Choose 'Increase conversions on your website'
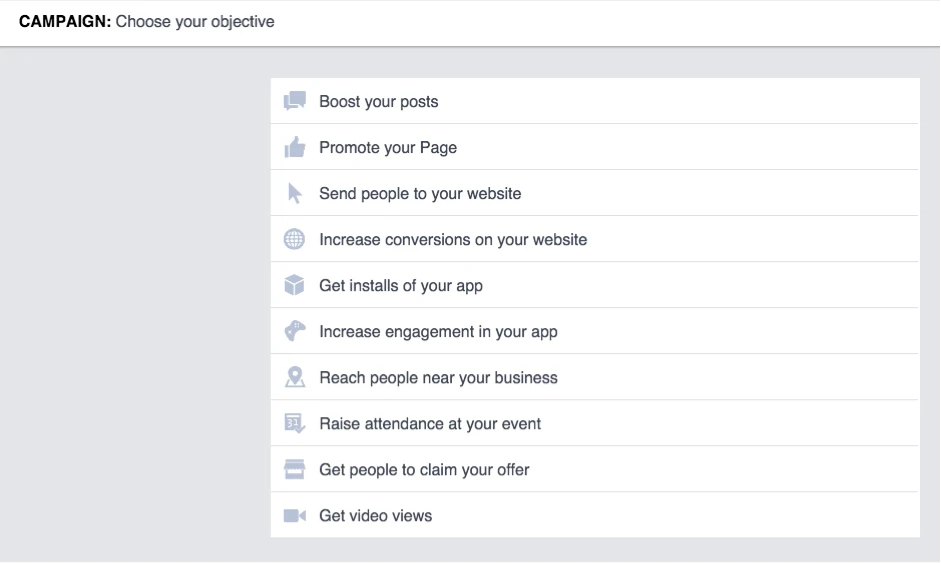Viewport: 941px width, 563px height. tap(595, 239)
